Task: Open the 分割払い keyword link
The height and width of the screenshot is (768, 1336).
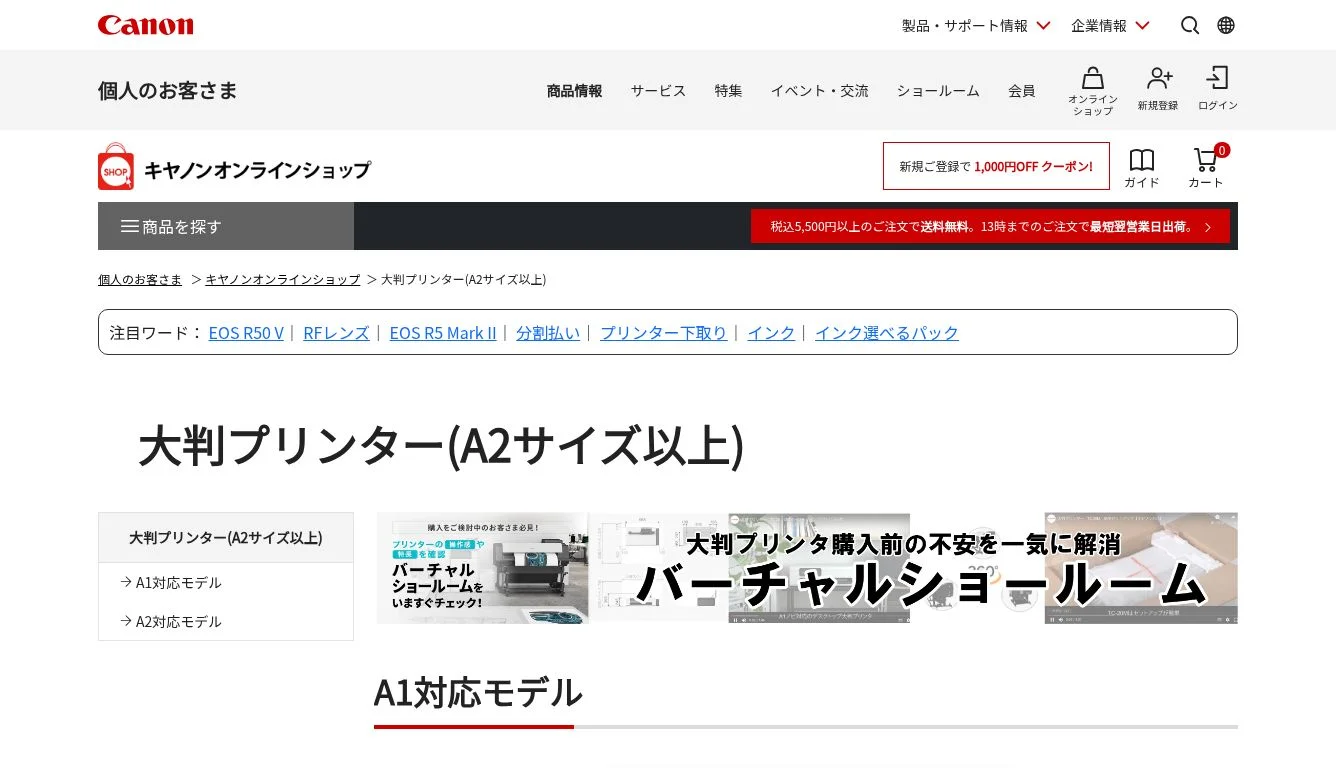Action: point(548,333)
